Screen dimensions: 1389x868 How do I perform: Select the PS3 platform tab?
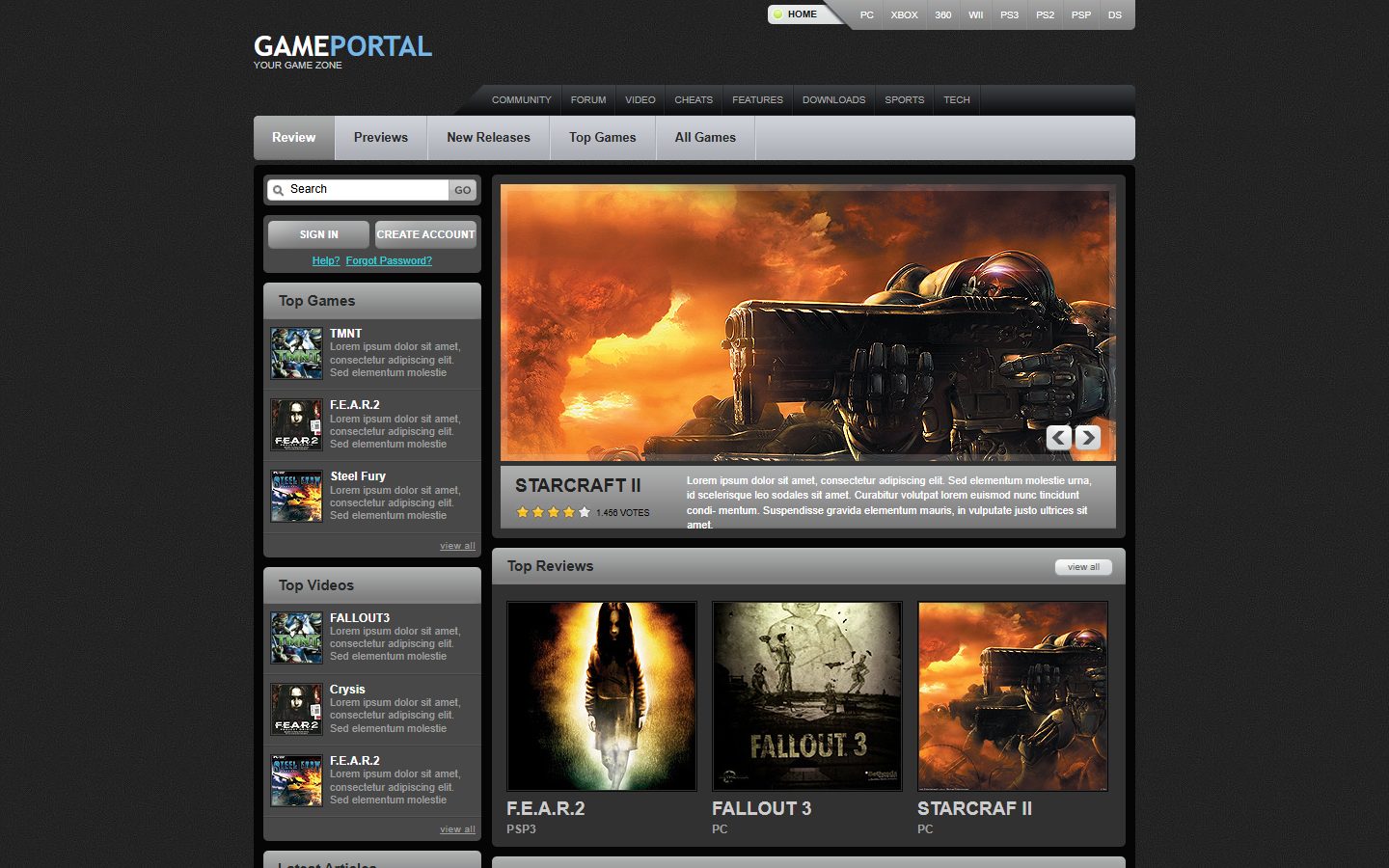click(x=1010, y=15)
